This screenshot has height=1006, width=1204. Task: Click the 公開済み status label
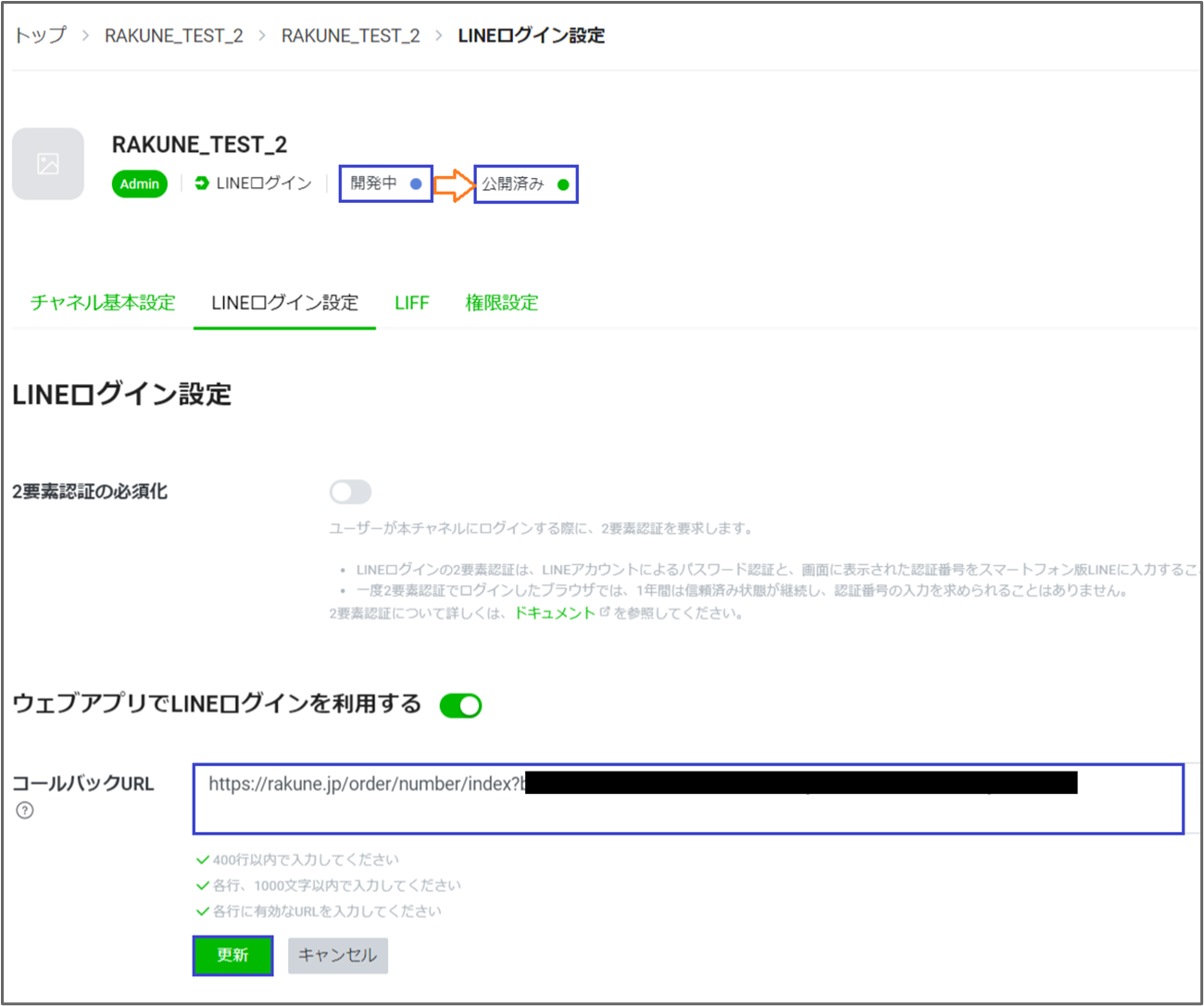(512, 184)
